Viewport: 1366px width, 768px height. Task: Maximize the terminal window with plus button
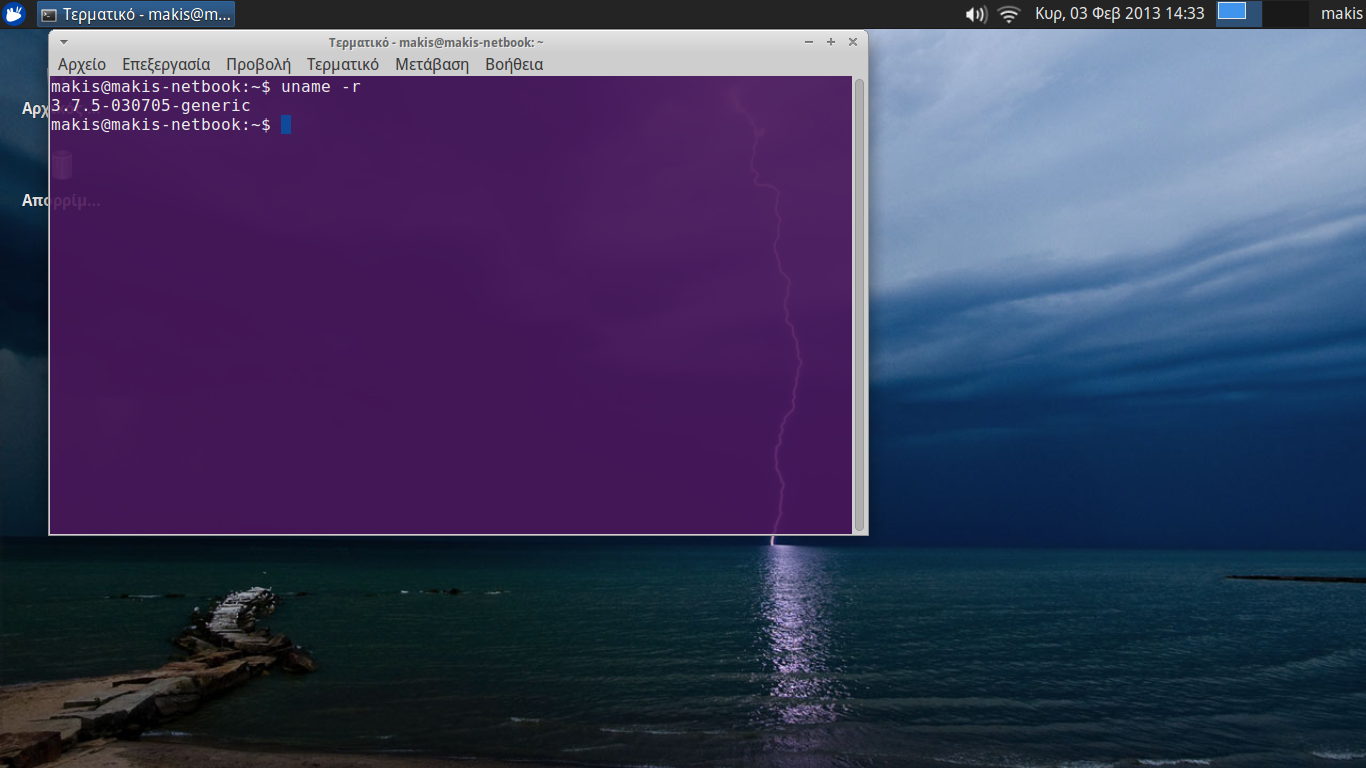pos(831,42)
